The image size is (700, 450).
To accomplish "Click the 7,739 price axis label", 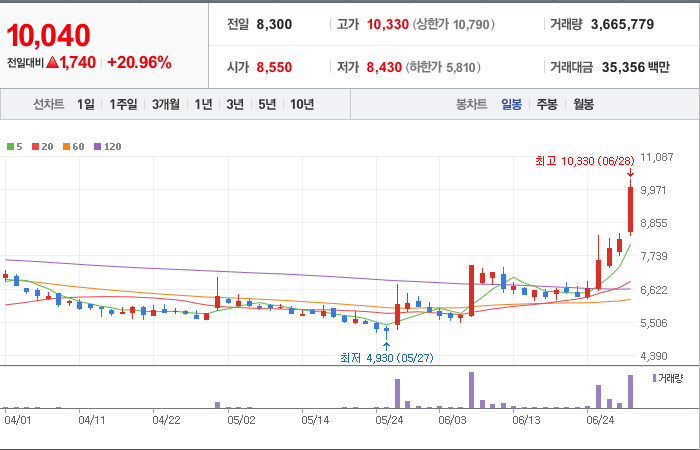I will click(654, 256).
